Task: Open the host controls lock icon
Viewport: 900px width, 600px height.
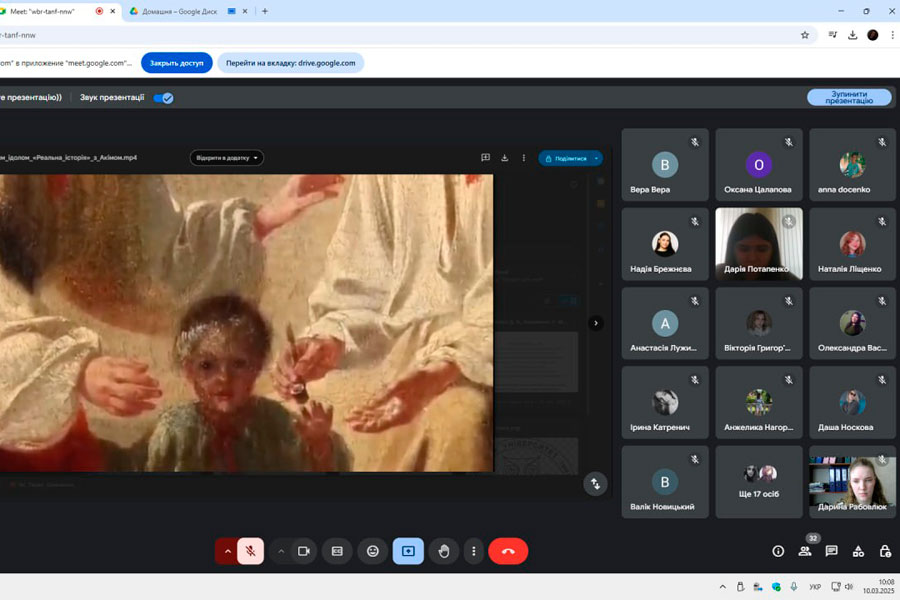Action: 885,551
